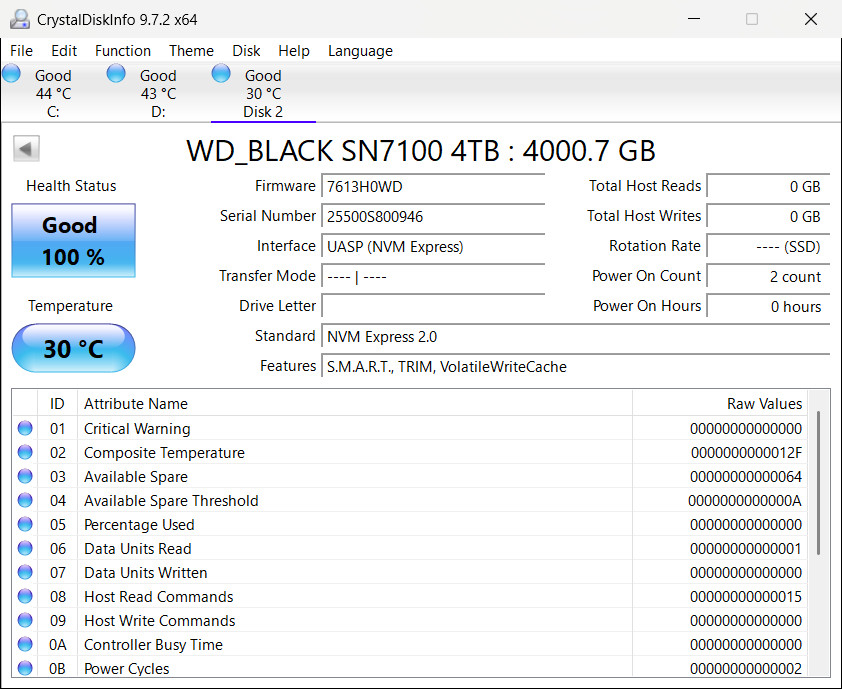Open the Function menu
This screenshot has width=842, height=689.
click(123, 51)
